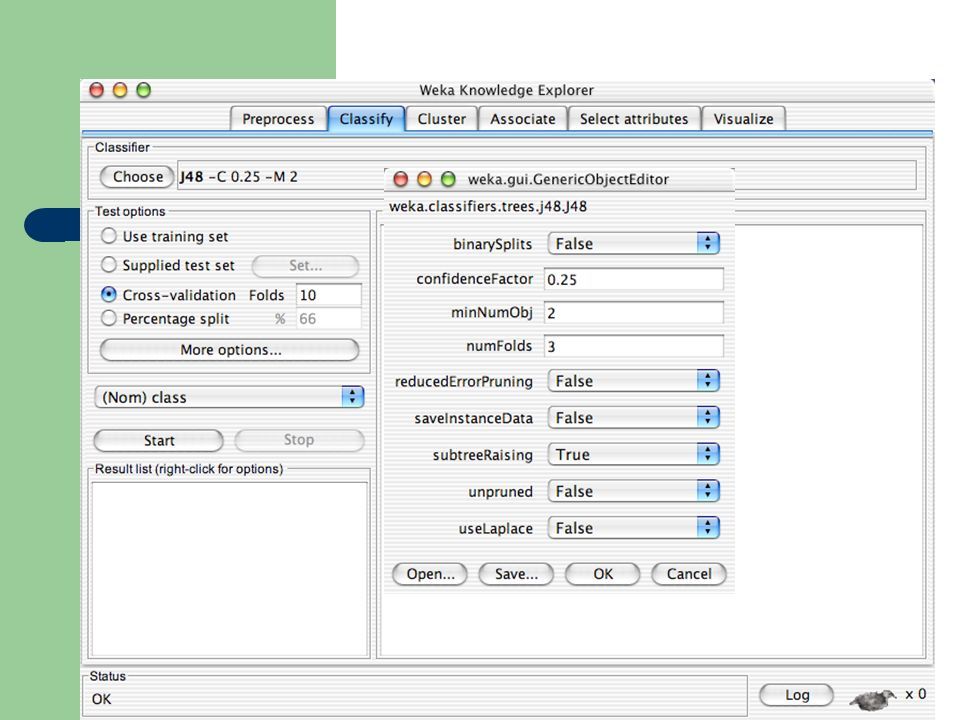Open the saveInstanceData dropdown

tap(634, 418)
